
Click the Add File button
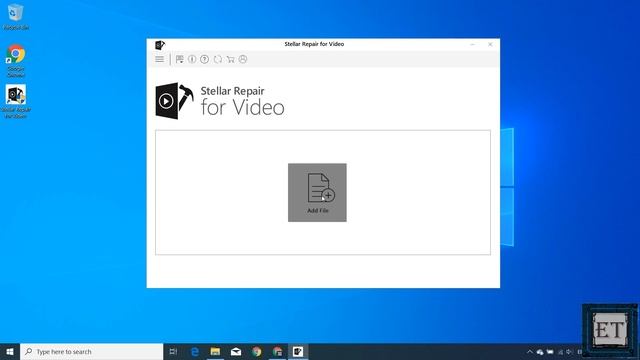[x=317, y=193]
